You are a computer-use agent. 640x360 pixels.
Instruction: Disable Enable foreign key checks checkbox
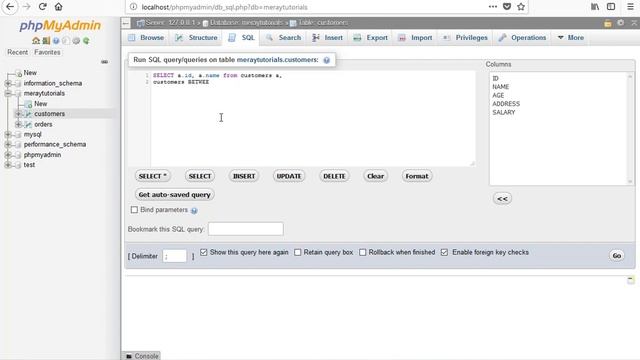click(x=444, y=252)
